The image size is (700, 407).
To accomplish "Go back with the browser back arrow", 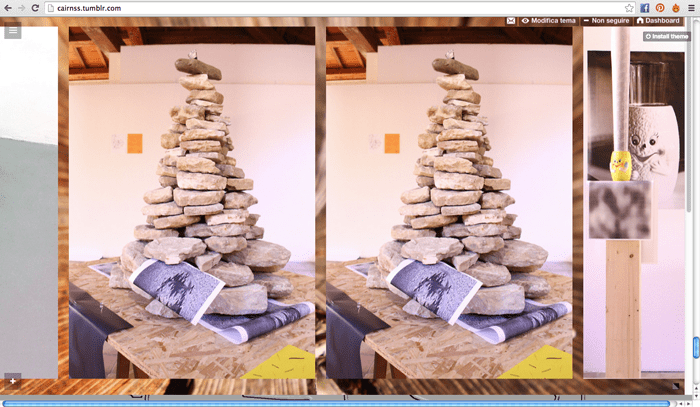I will click(x=8, y=8).
